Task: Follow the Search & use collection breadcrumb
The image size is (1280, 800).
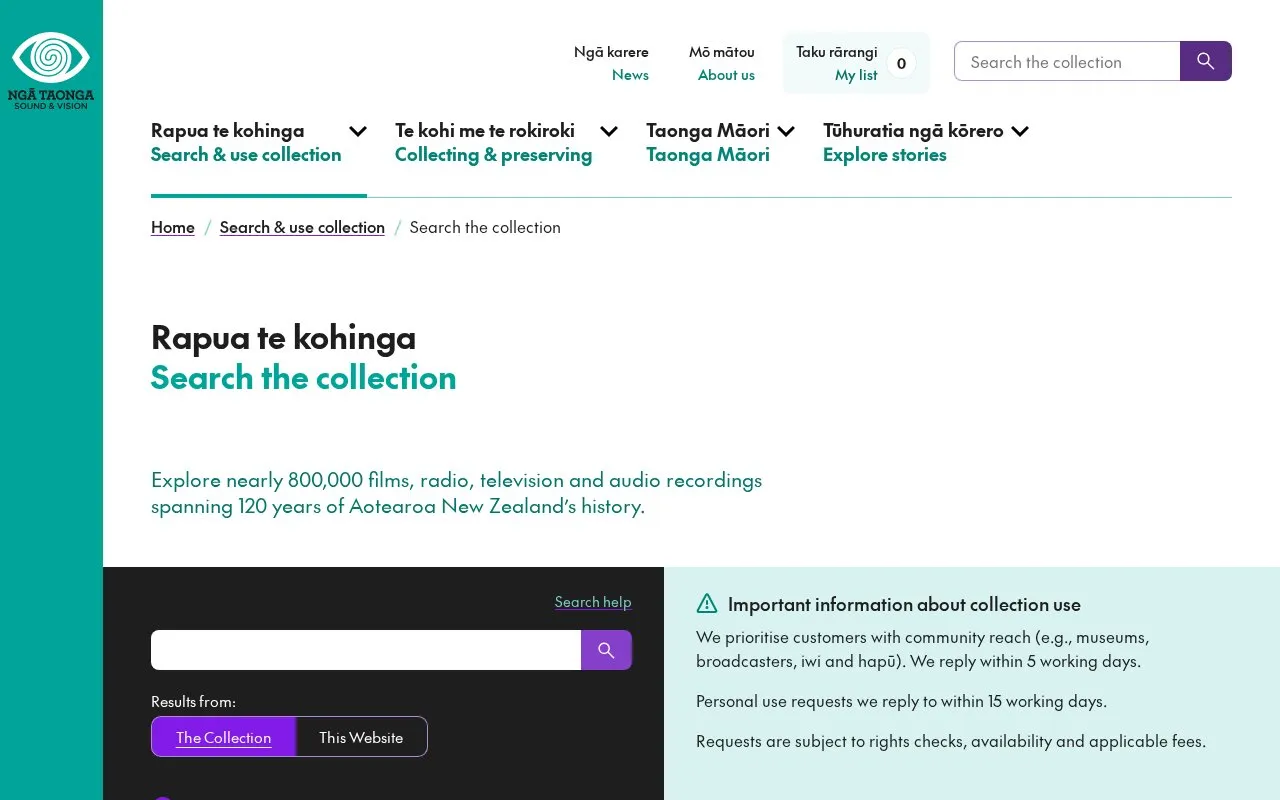Action: coord(302,227)
